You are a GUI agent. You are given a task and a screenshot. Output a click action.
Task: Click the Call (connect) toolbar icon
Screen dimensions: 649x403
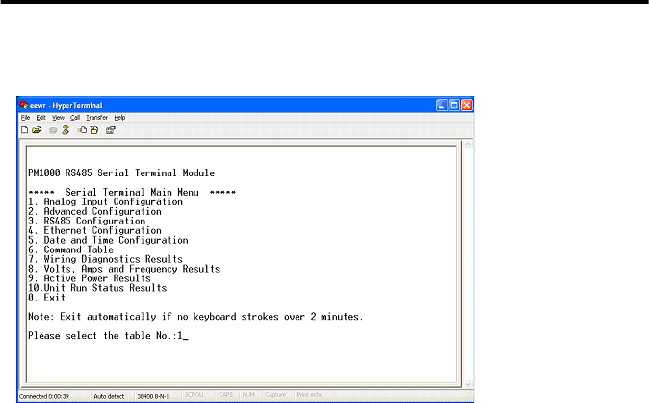click(x=53, y=130)
